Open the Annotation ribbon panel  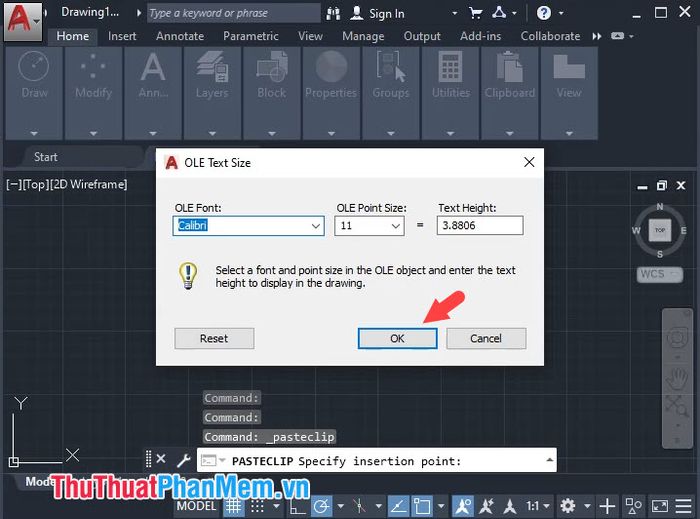point(153,93)
